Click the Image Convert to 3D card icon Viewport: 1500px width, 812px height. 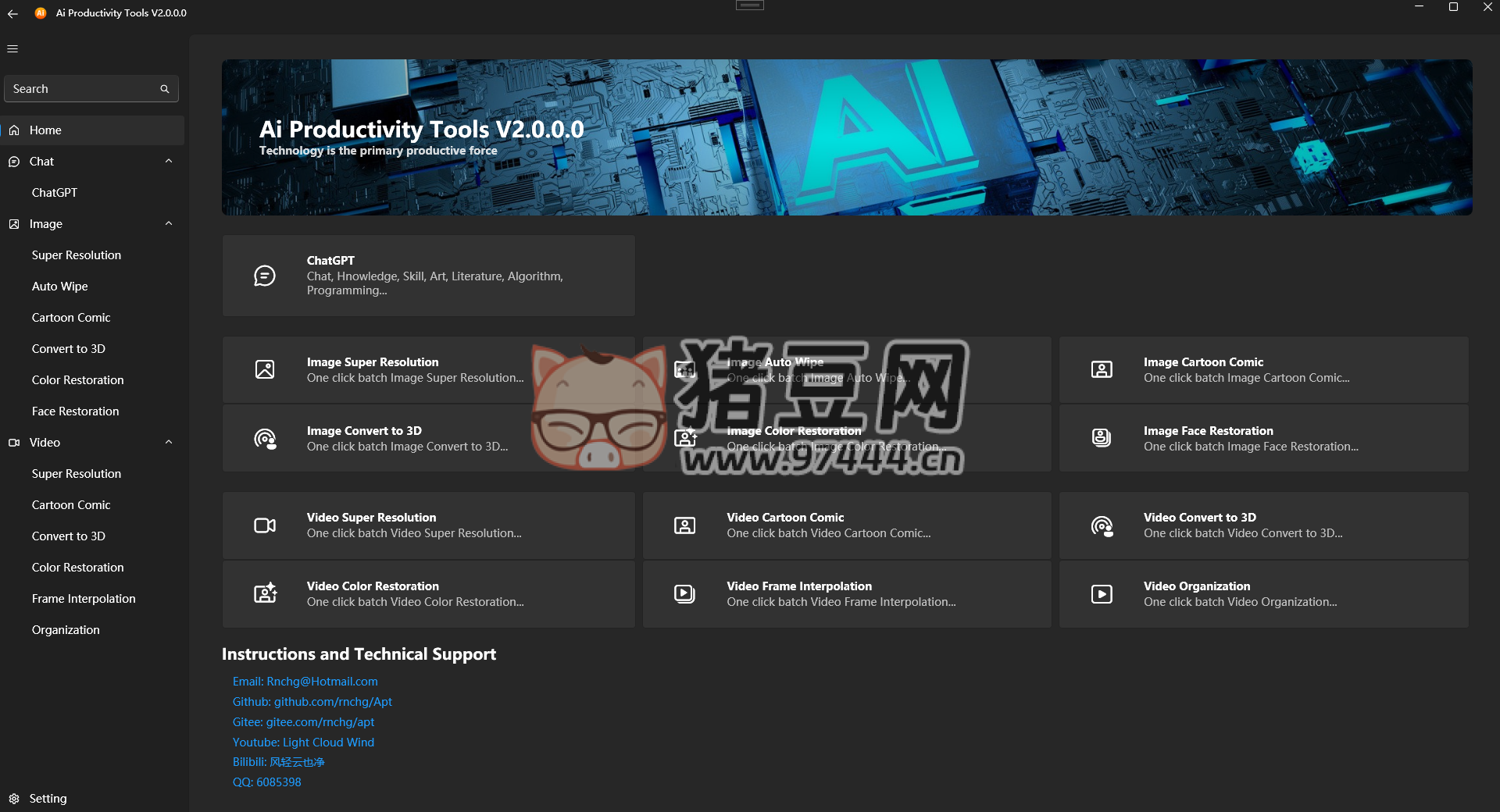(265, 439)
